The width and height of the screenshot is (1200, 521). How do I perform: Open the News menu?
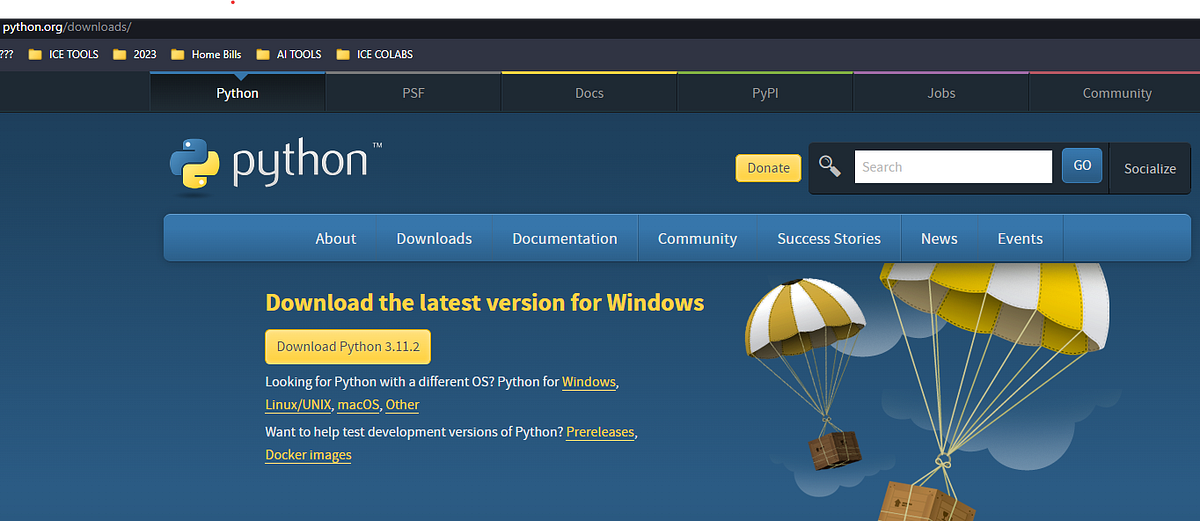click(939, 238)
